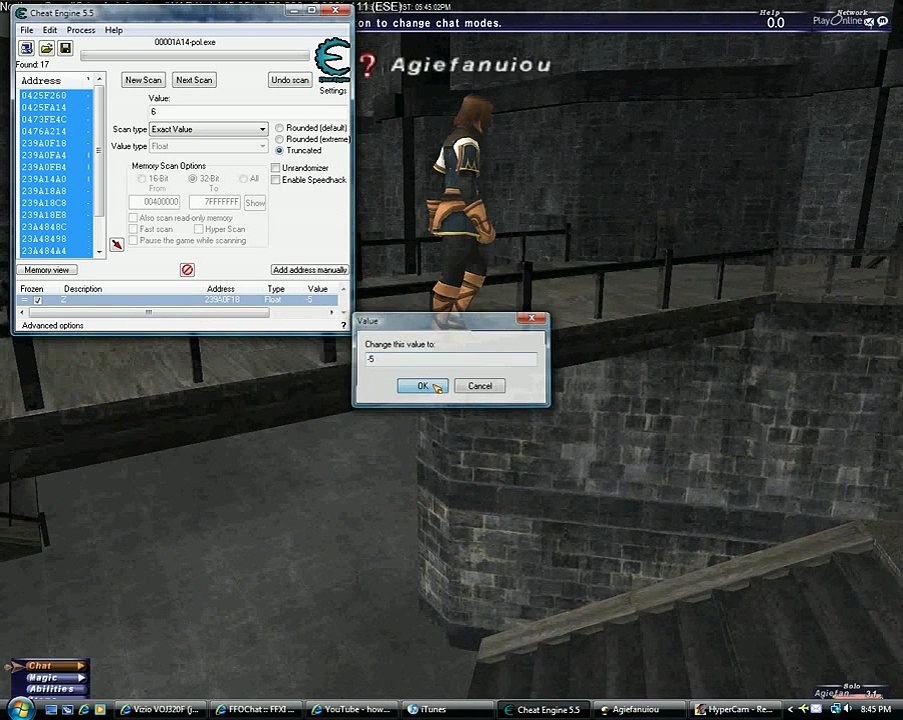Open the Edit menu

(50, 30)
